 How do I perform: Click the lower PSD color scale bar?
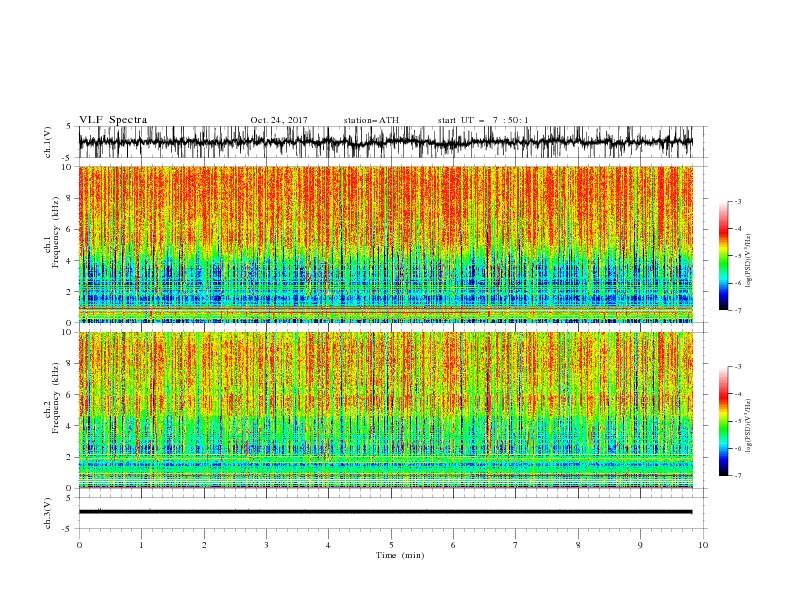(x=723, y=421)
